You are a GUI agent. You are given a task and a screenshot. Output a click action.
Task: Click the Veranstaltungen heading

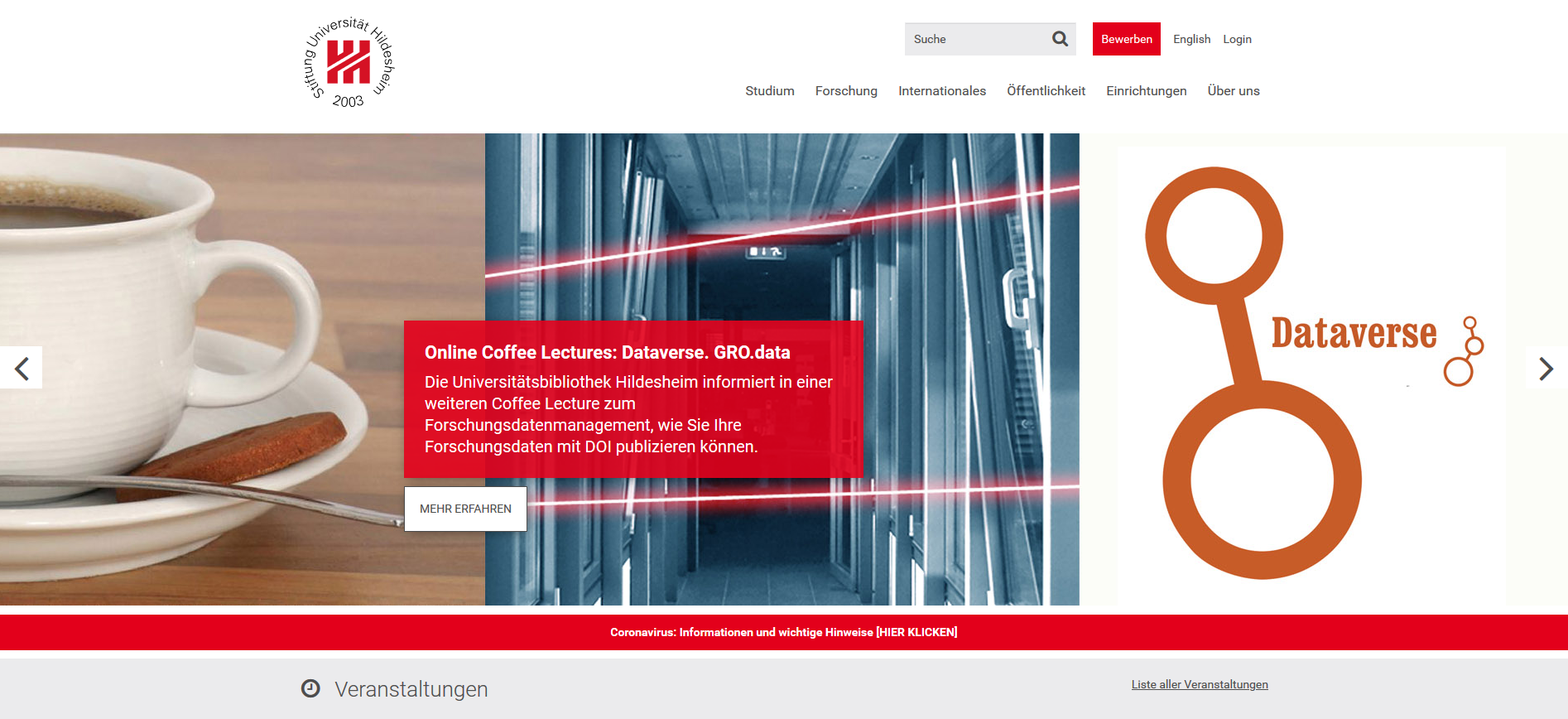click(411, 689)
